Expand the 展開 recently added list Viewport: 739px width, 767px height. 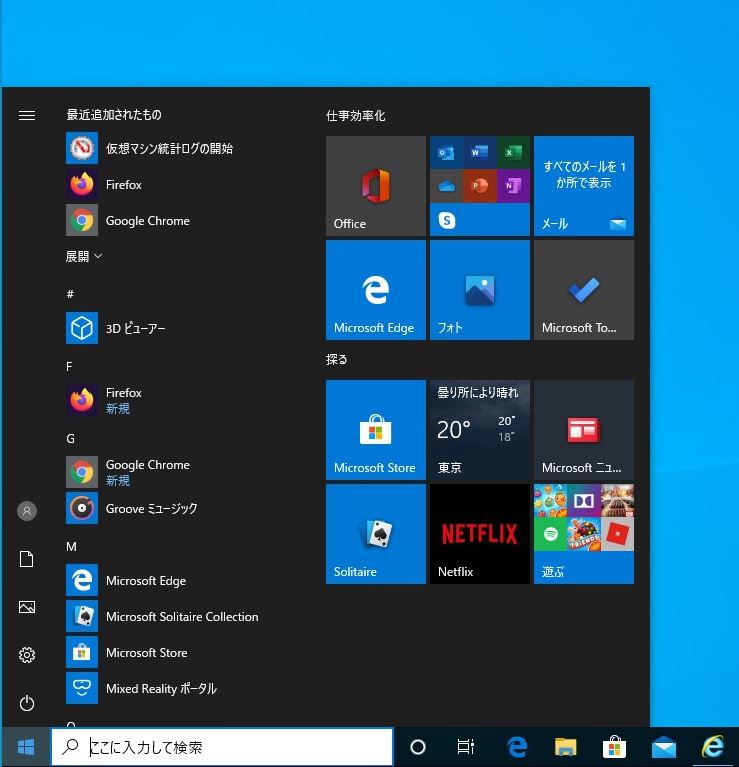[x=84, y=256]
